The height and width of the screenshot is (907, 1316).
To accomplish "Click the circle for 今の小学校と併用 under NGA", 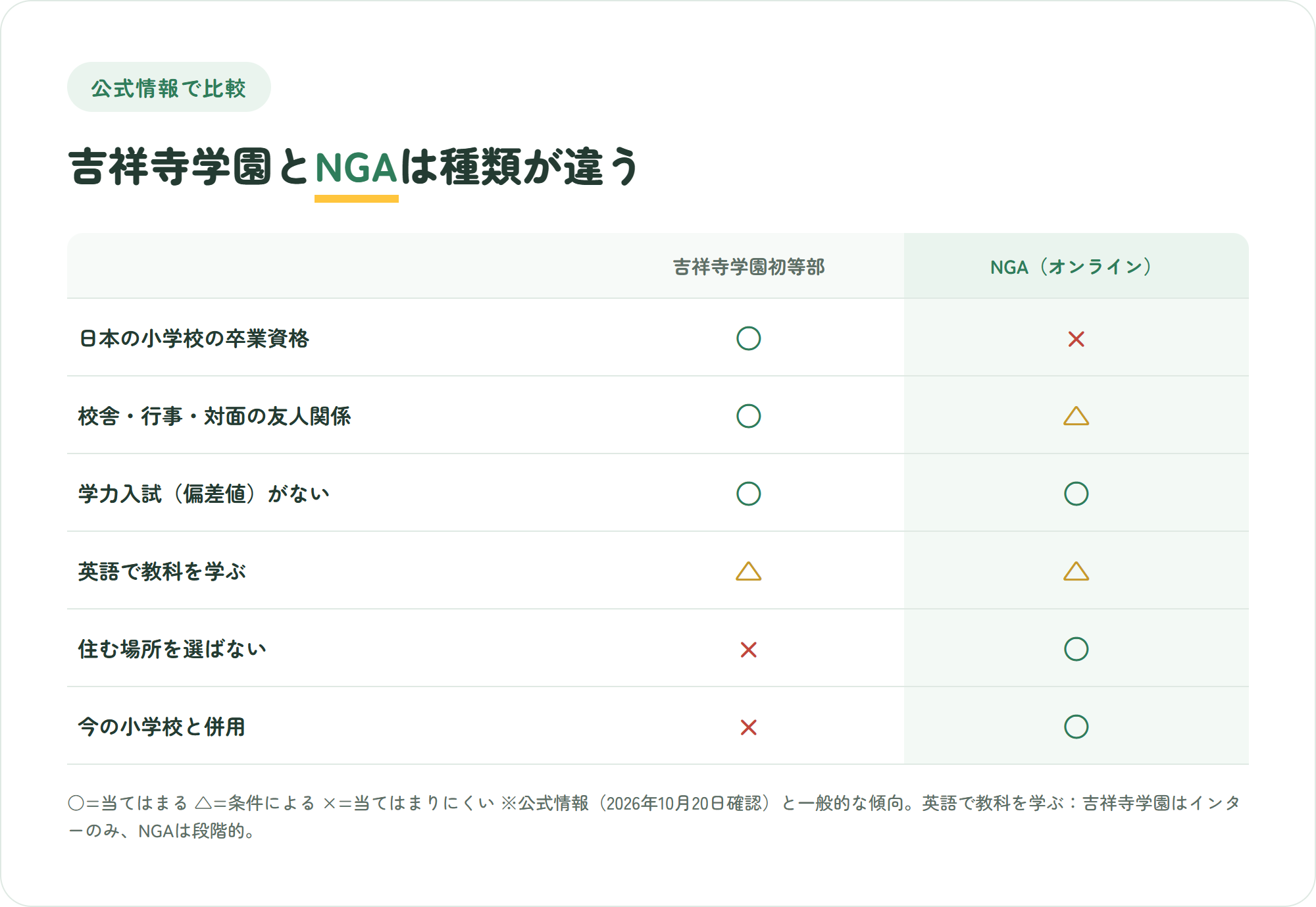I will (1076, 727).
